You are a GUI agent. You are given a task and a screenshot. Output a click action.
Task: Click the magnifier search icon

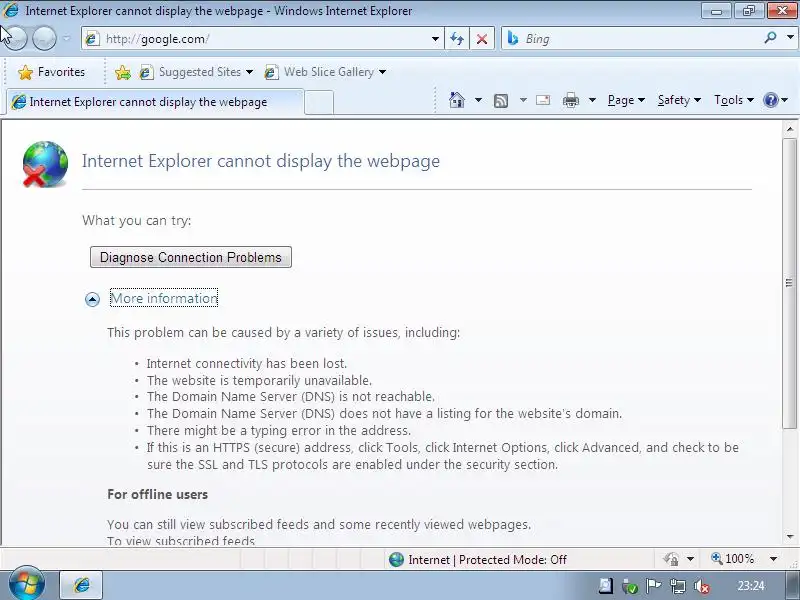[770, 38]
